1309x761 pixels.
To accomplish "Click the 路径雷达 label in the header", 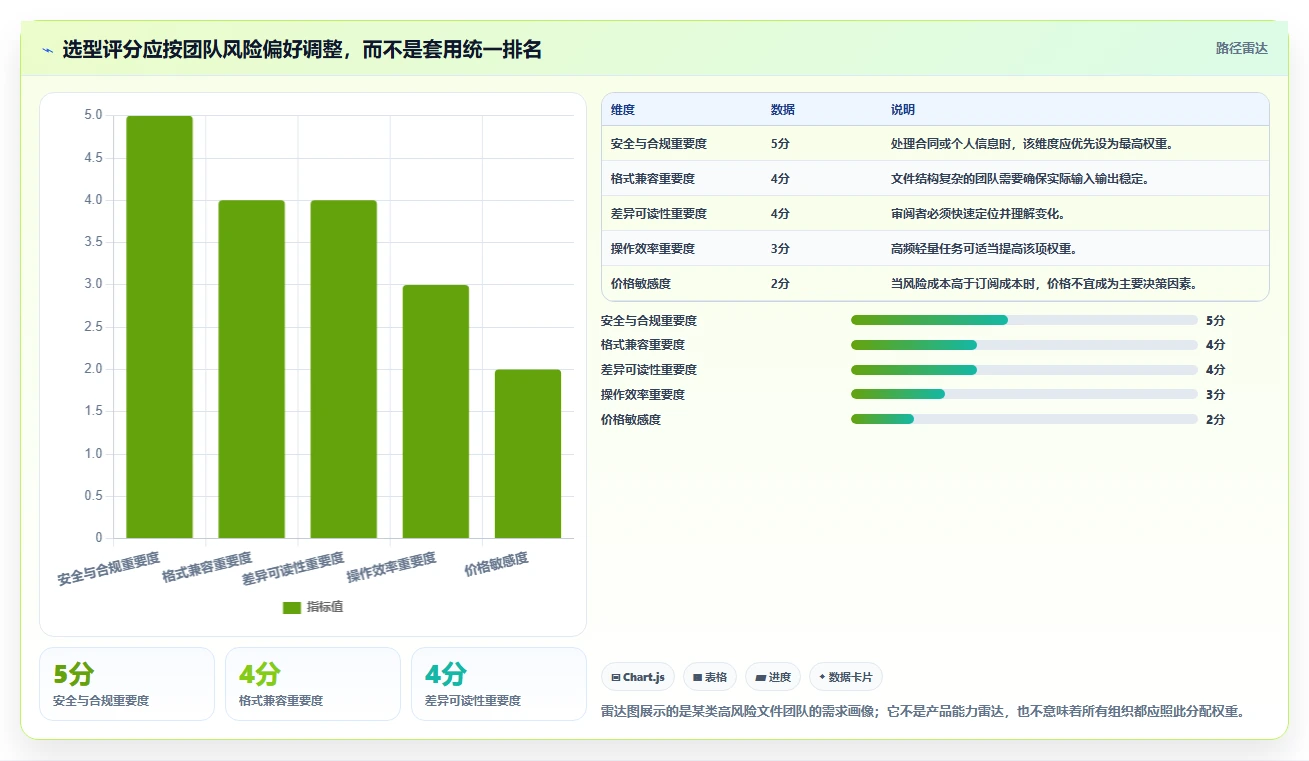I will coord(1241,48).
